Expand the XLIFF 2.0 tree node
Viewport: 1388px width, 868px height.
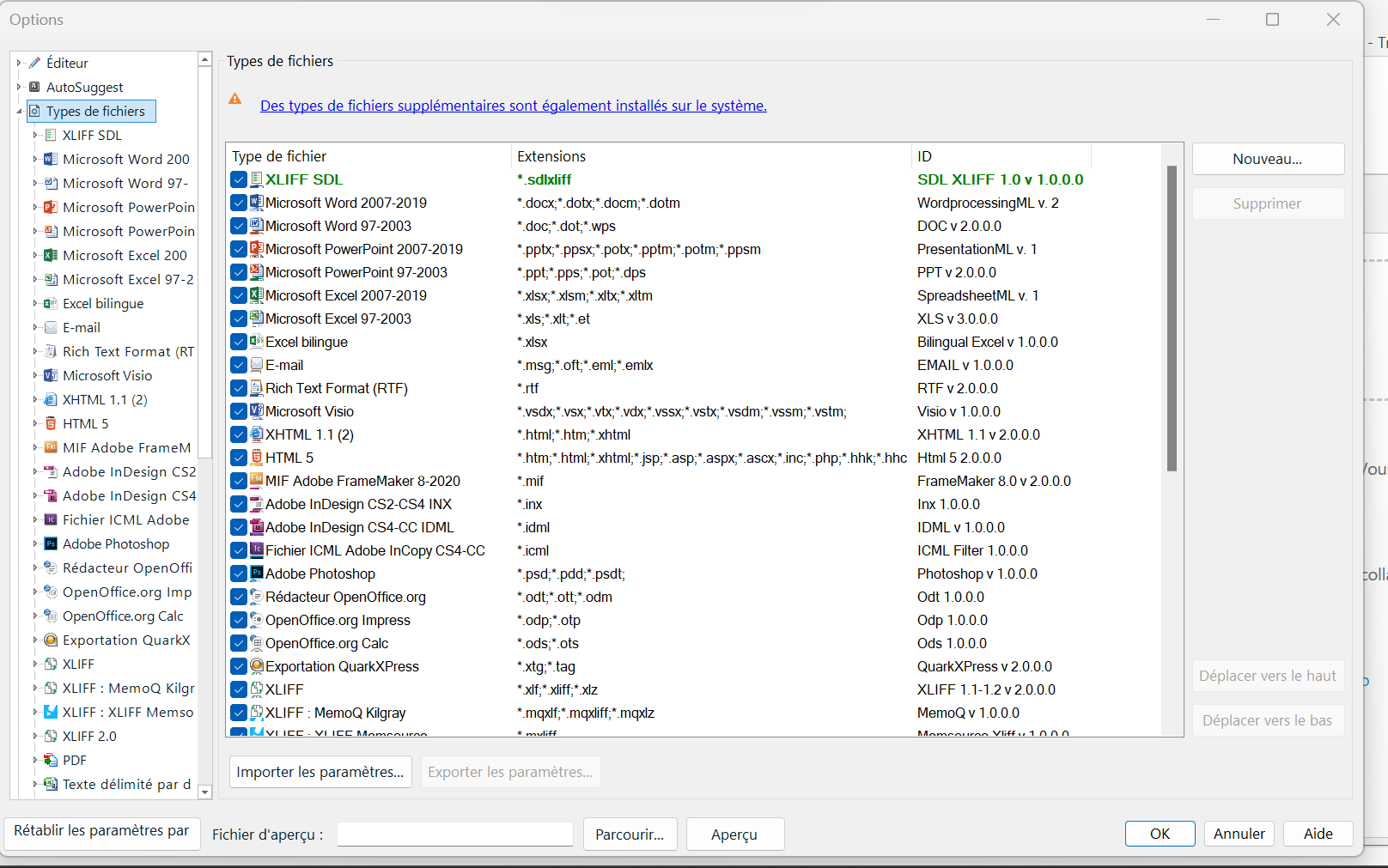[35, 736]
